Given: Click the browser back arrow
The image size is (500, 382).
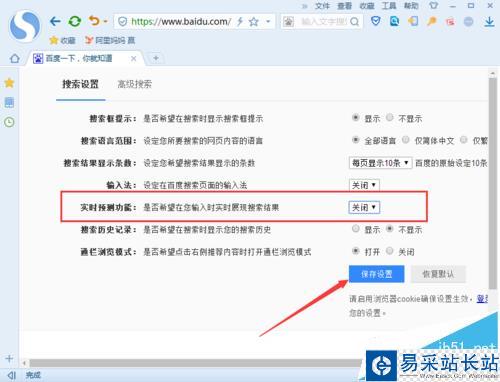Looking at the screenshot, I should click(x=55, y=22).
